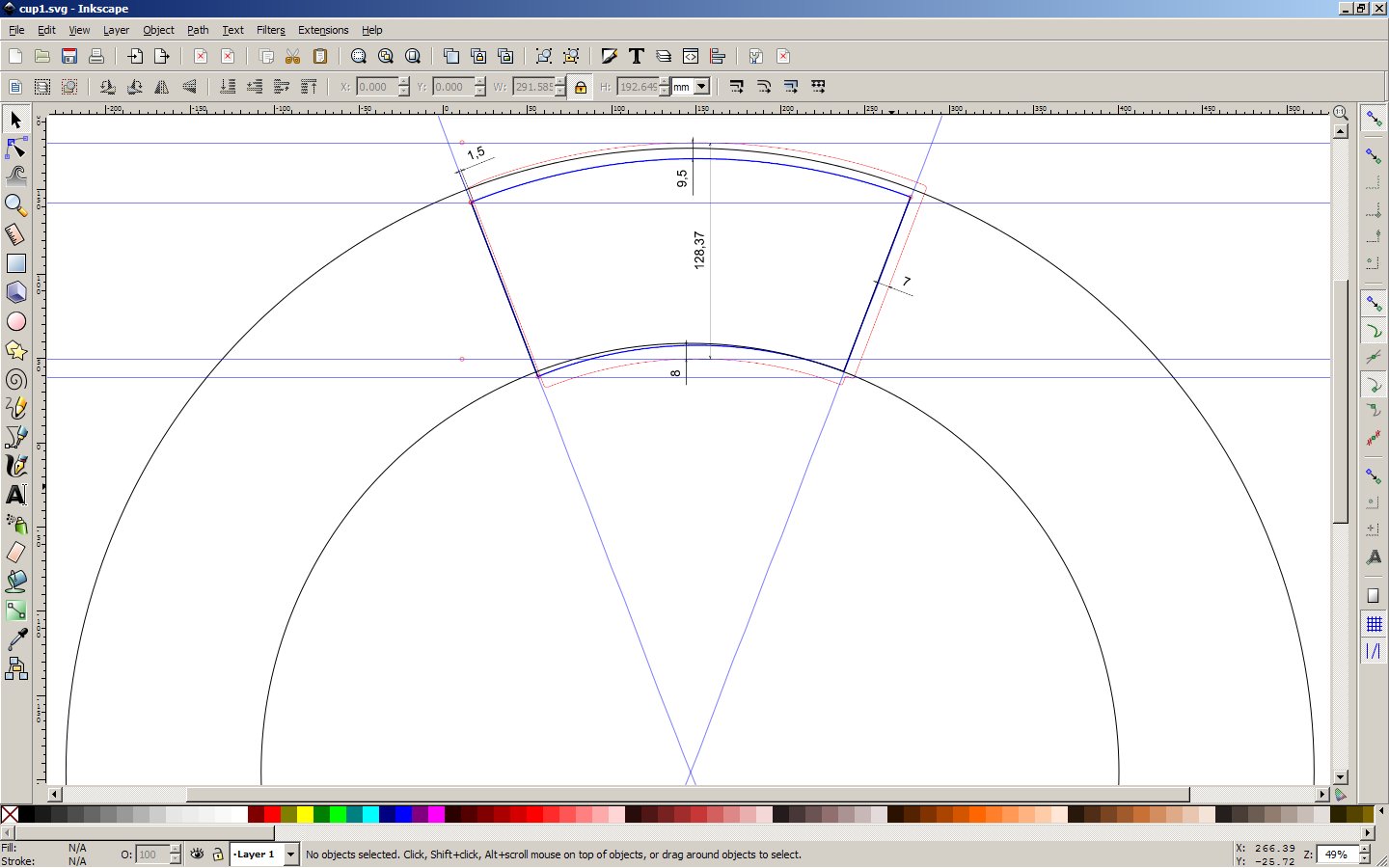This screenshot has height=868, width=1389.
Task: Pick the Star and polygon tool
Action: pos(15,350)
